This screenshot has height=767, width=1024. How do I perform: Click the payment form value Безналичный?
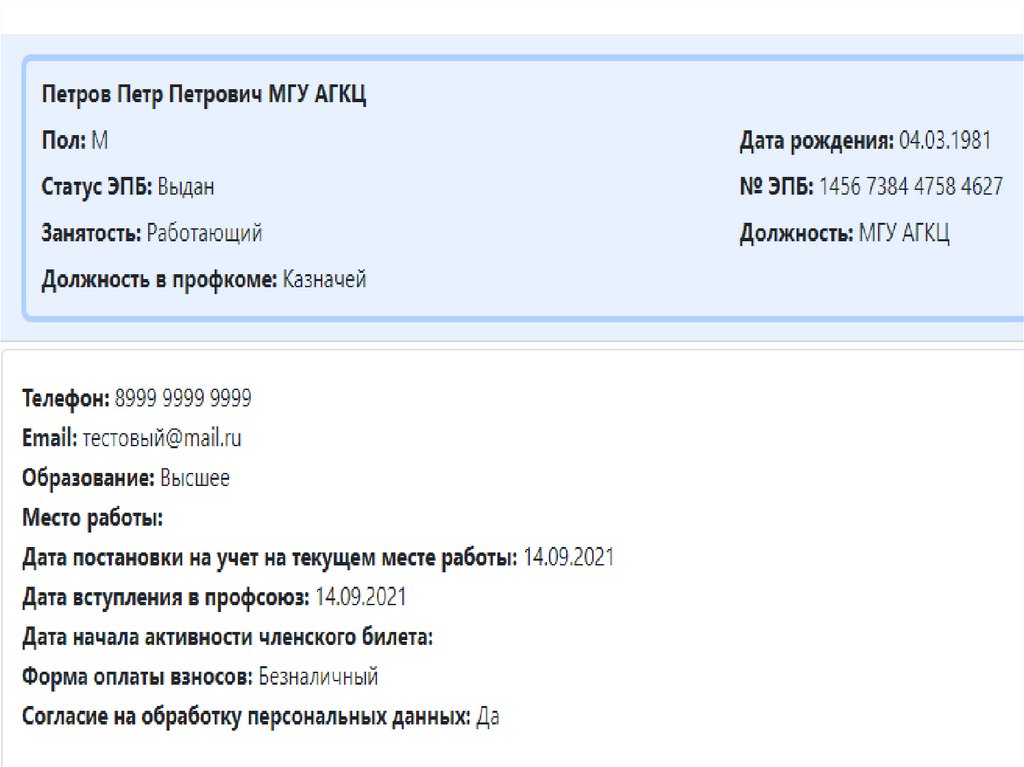pos(318,677)
